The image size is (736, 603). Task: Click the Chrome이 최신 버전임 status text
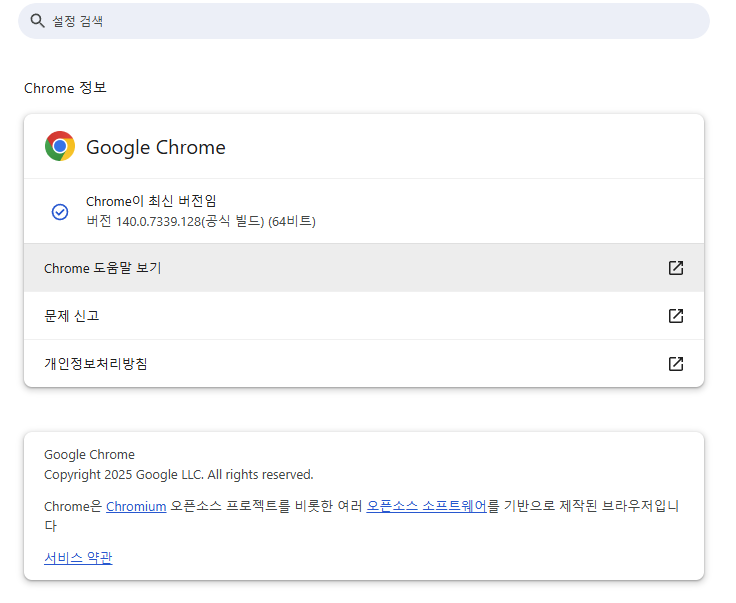[151, 201]
